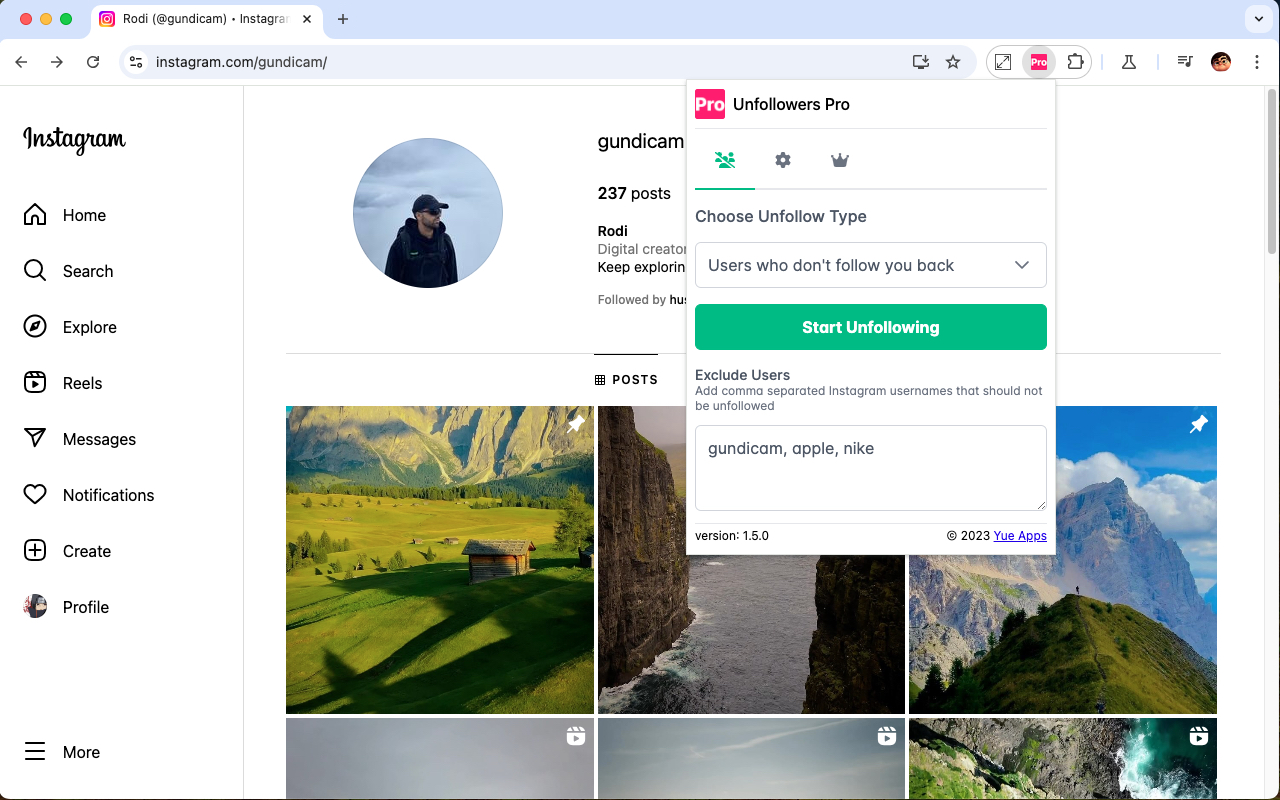
Task: Open the Chrome extensions puzzle icon
Action: 1075,62
